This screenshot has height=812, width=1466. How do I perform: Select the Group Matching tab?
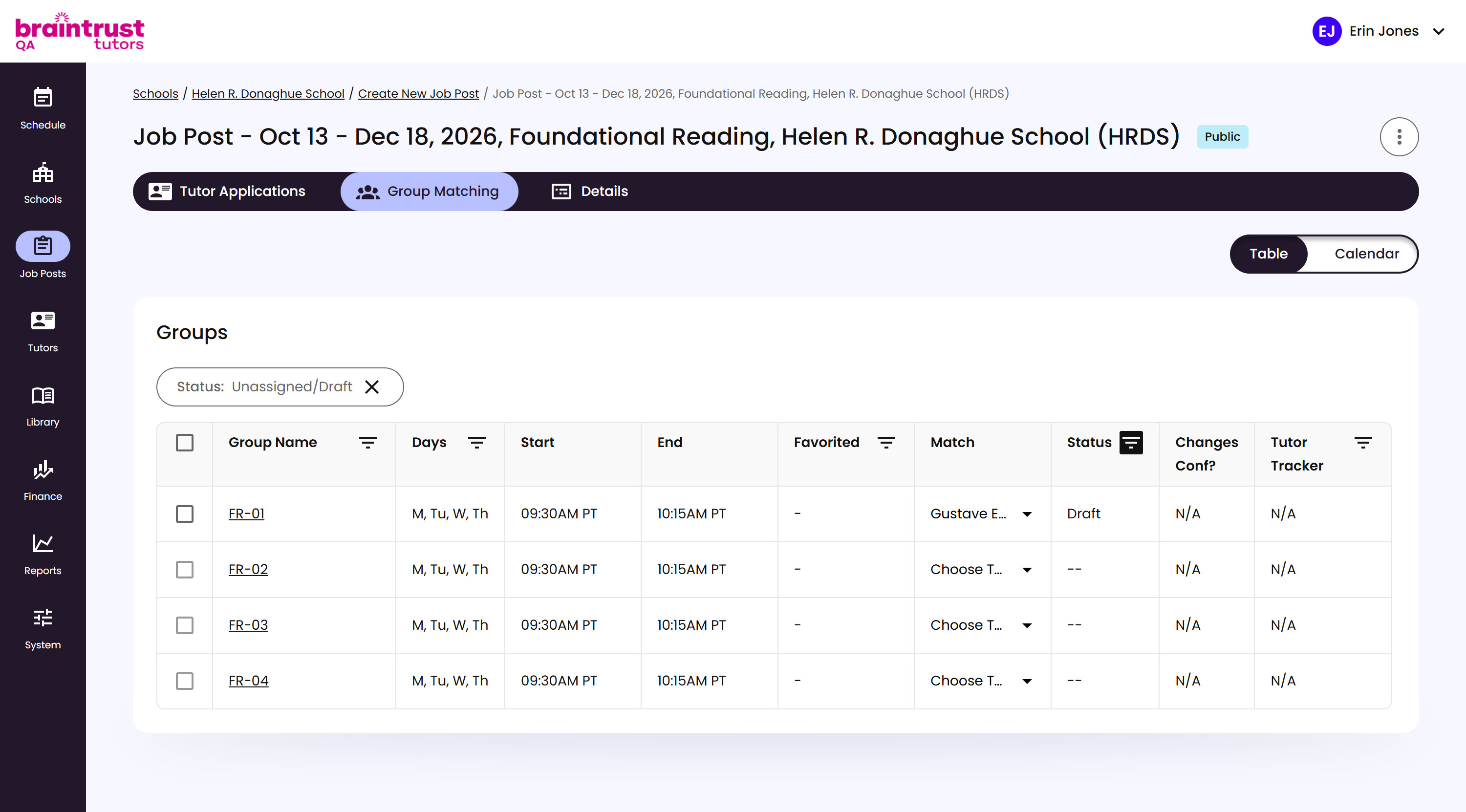click(429, 191)
